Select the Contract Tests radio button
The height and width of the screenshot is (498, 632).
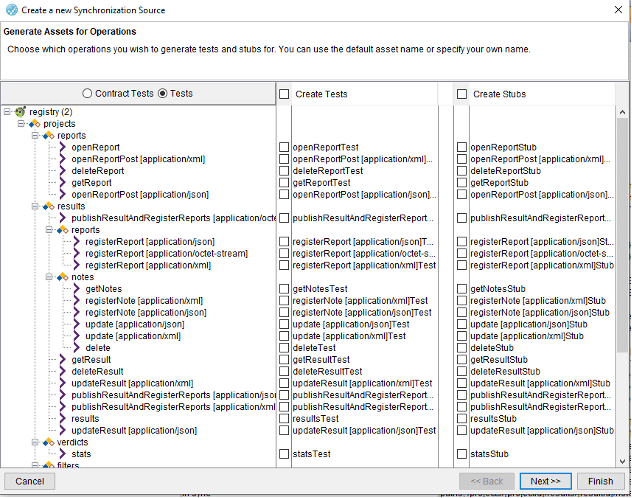(x=88, y=94)
